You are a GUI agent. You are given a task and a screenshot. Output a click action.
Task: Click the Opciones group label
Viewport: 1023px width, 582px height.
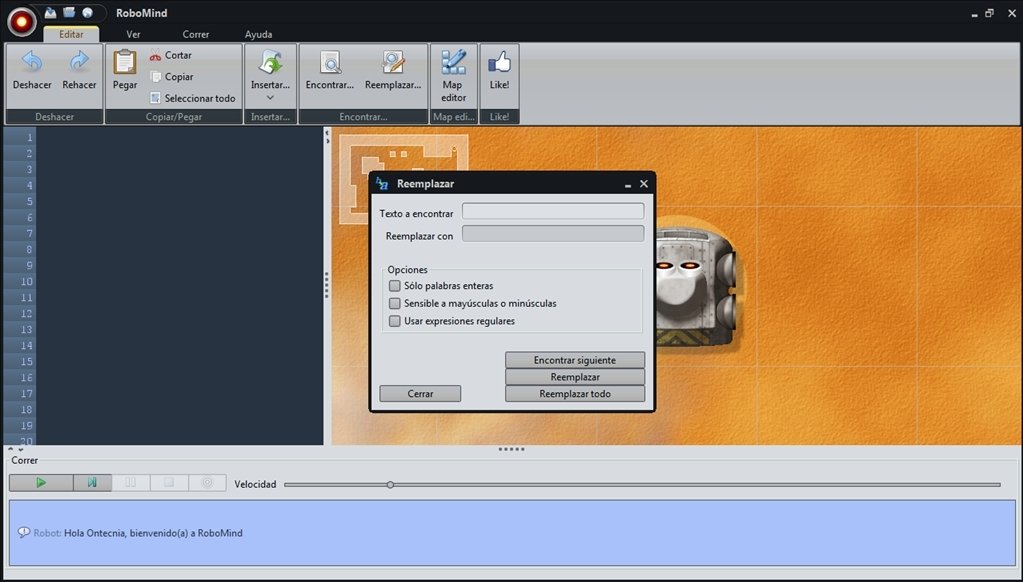pyautogui.click(x=408, y=269)
